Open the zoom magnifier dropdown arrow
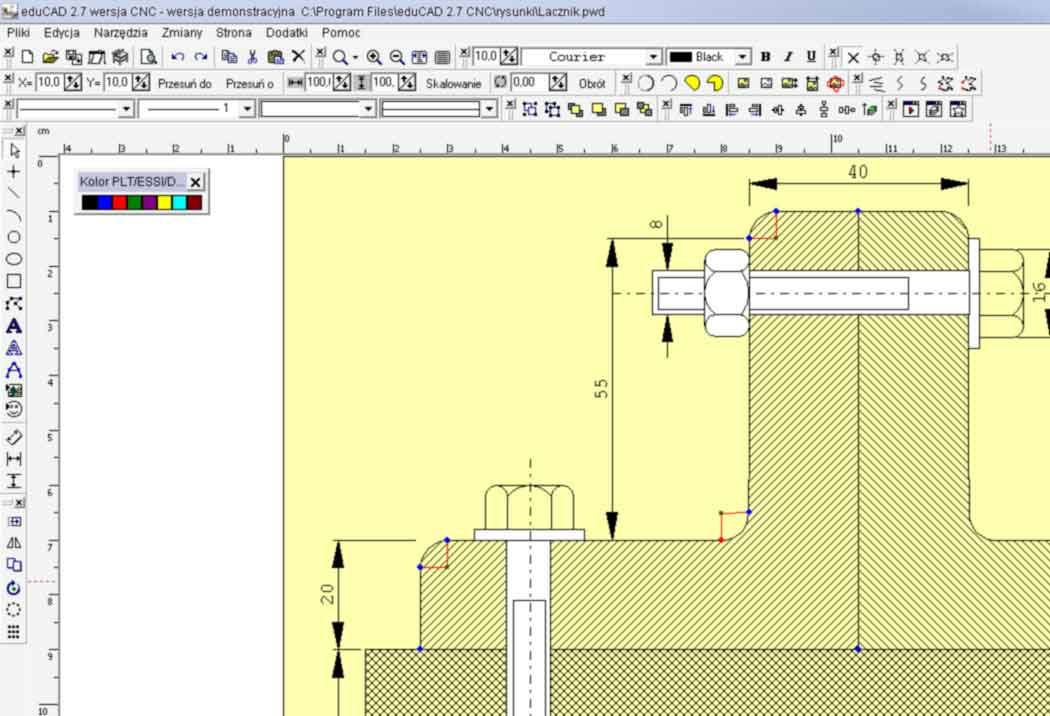This screenshot has width=1050, height=716. coord(355,58)
